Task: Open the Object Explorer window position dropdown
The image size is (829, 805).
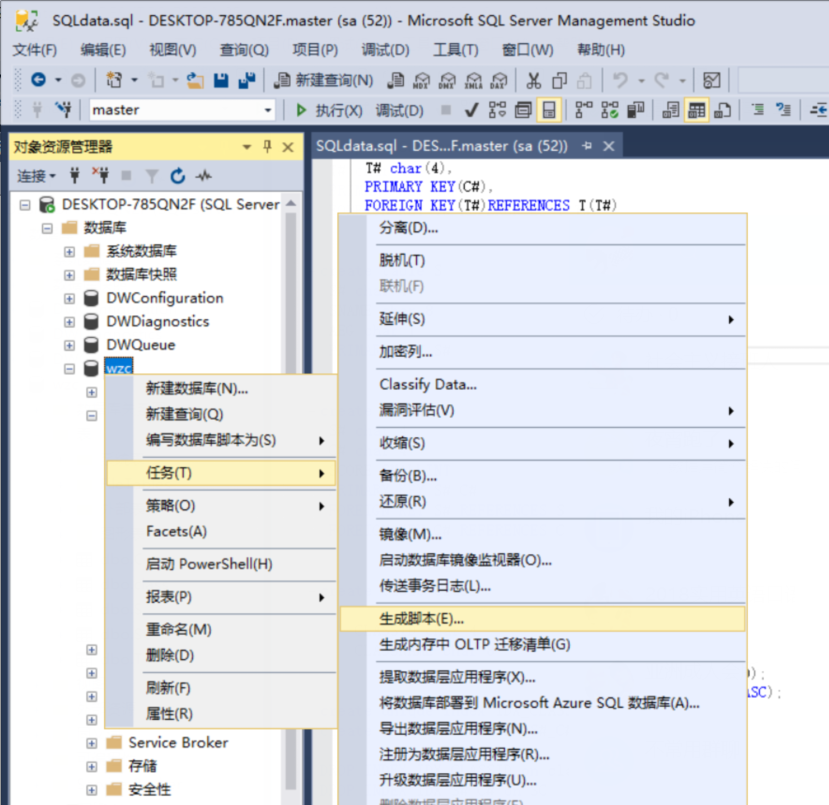Action: (247, 147)
